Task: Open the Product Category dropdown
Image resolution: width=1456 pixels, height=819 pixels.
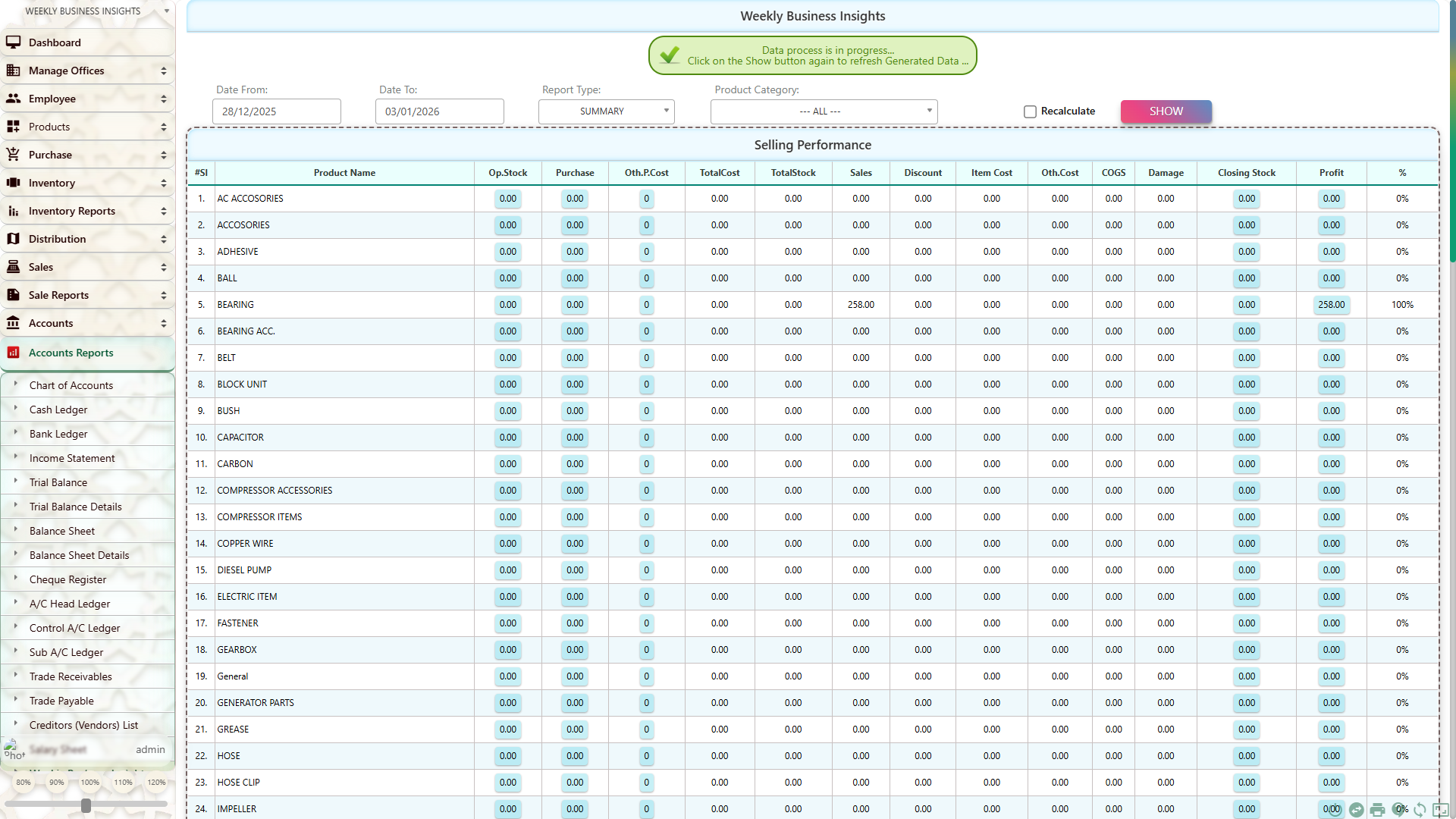Action: click(x=824, y=111)
